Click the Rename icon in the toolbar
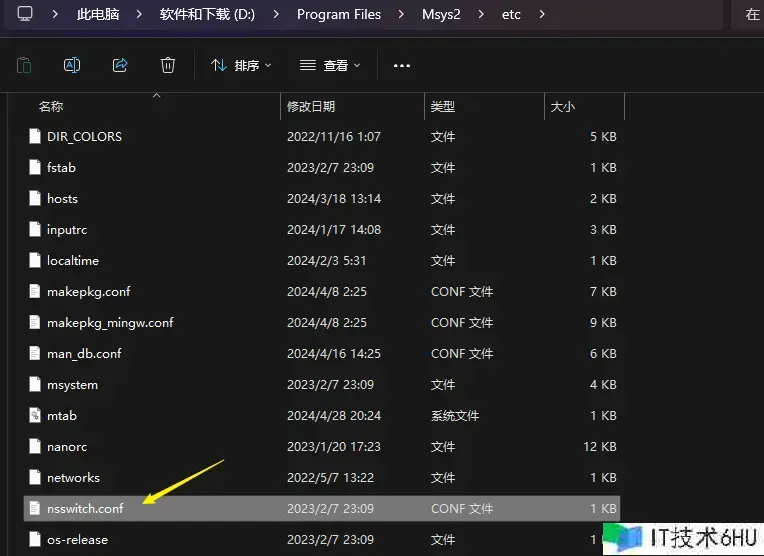 pyautogui.click(x=72, y=65)
